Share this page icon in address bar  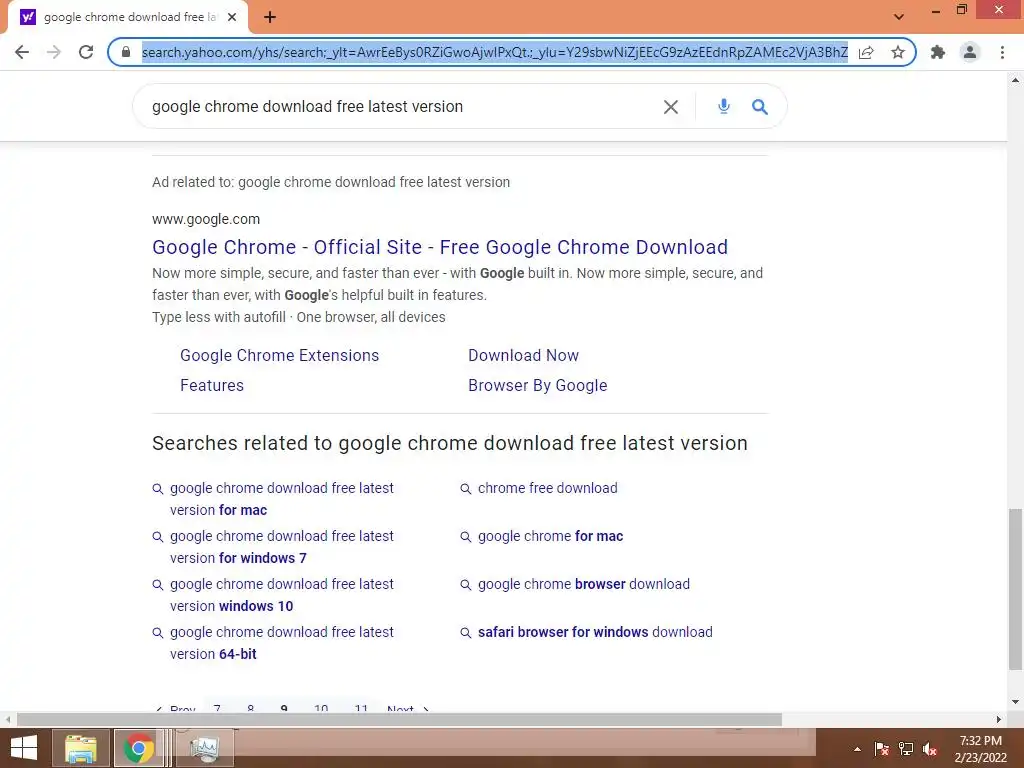click(866, 52)
